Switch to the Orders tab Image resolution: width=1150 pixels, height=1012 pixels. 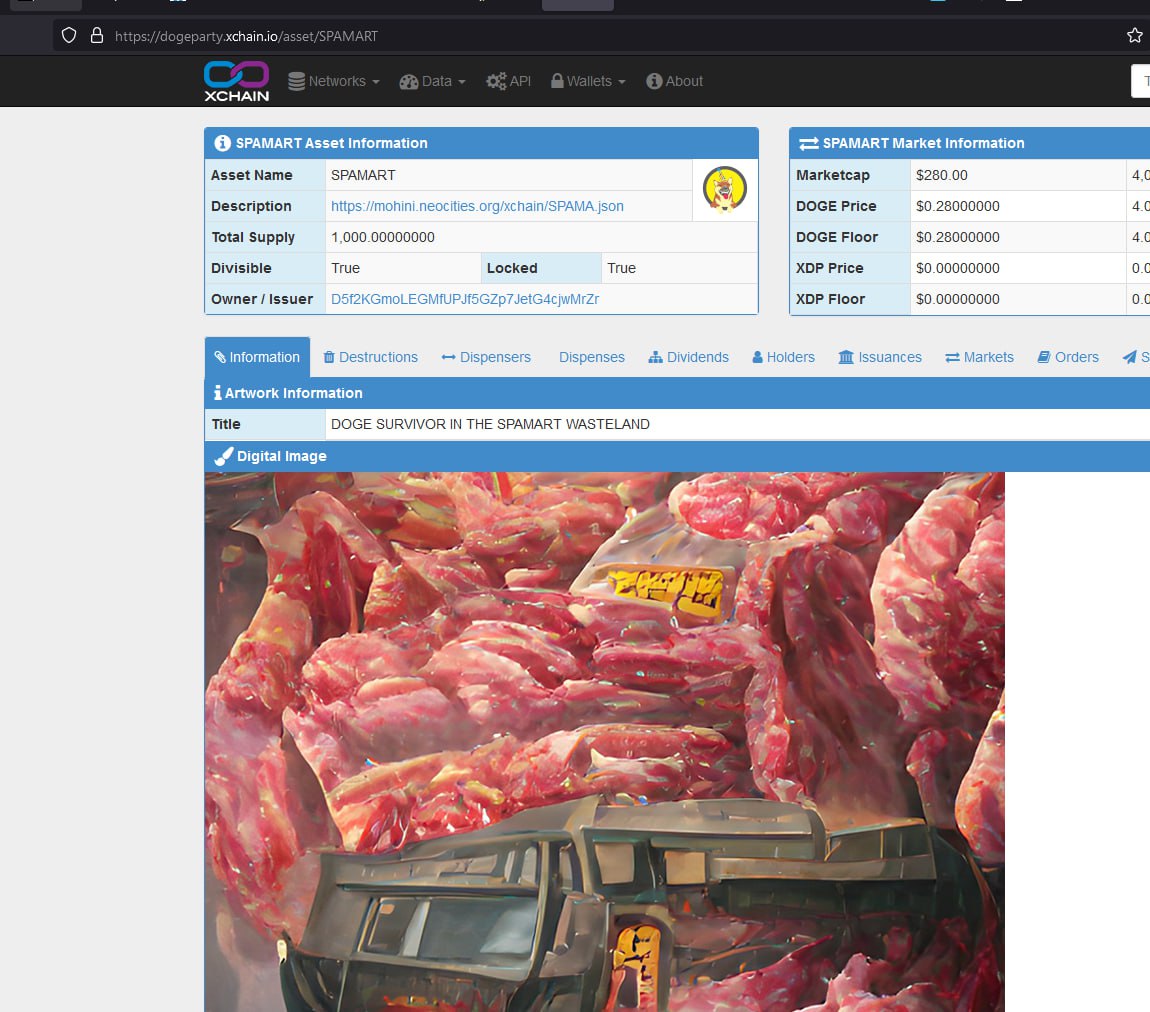(1068, 357)
